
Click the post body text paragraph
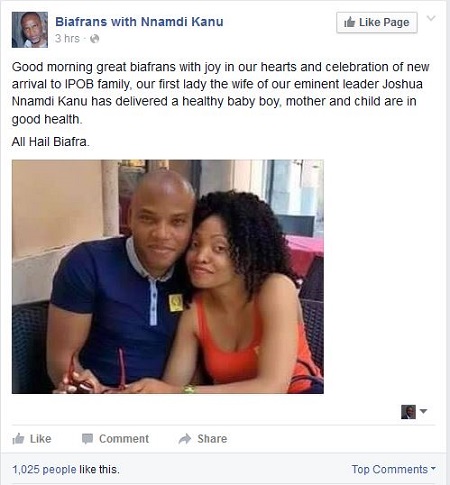click(221, 93)
